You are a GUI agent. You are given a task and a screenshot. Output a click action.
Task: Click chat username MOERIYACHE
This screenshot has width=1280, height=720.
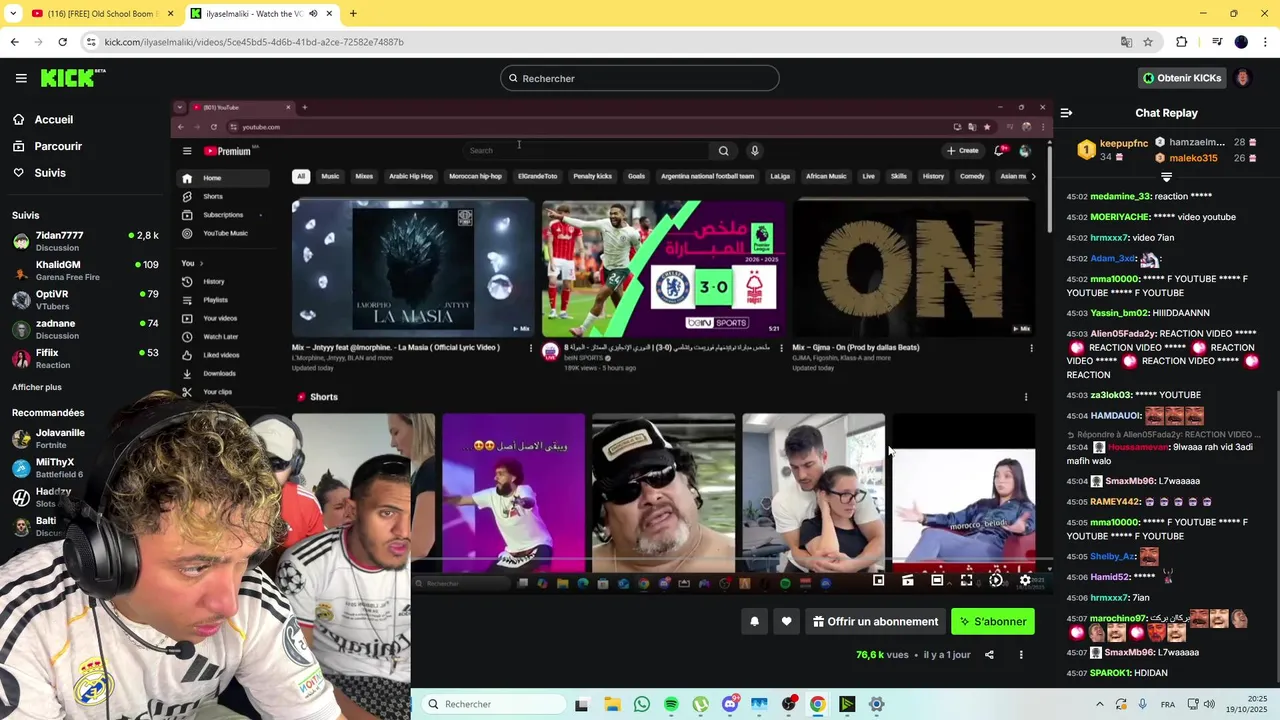[x=1119, y=217]
